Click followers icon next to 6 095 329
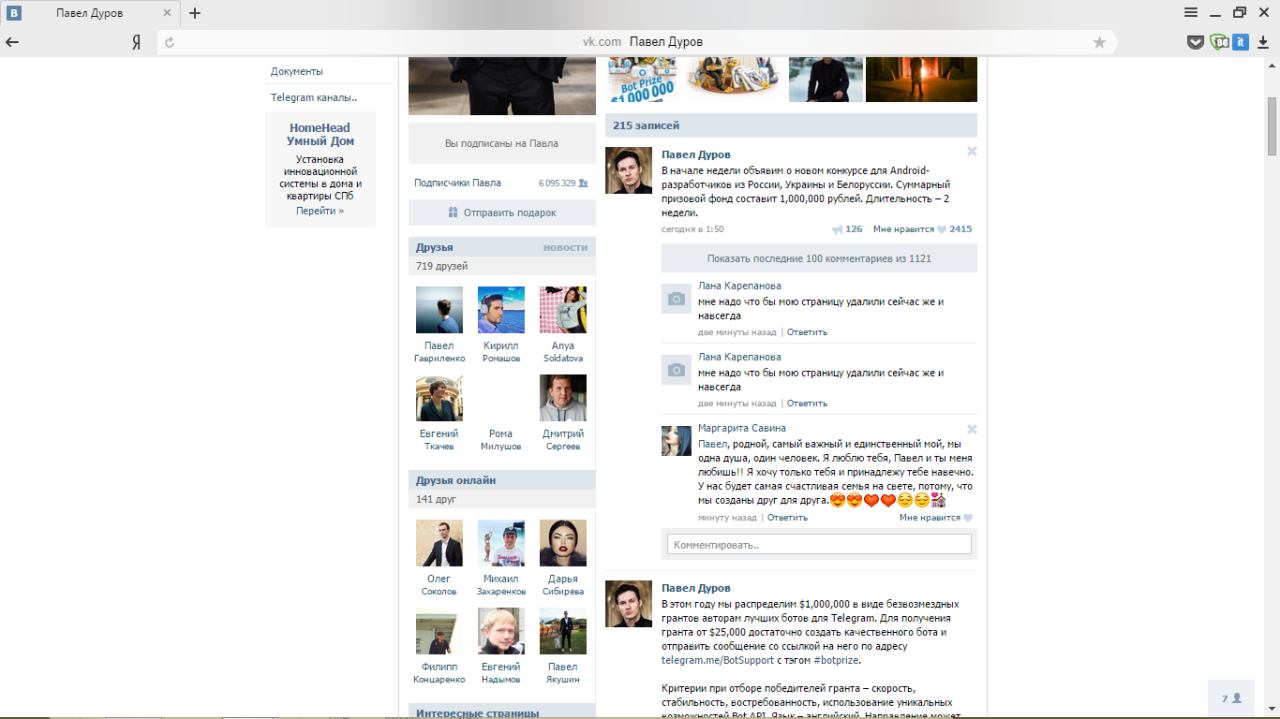1280x719 pixels. tap(583, 183)
